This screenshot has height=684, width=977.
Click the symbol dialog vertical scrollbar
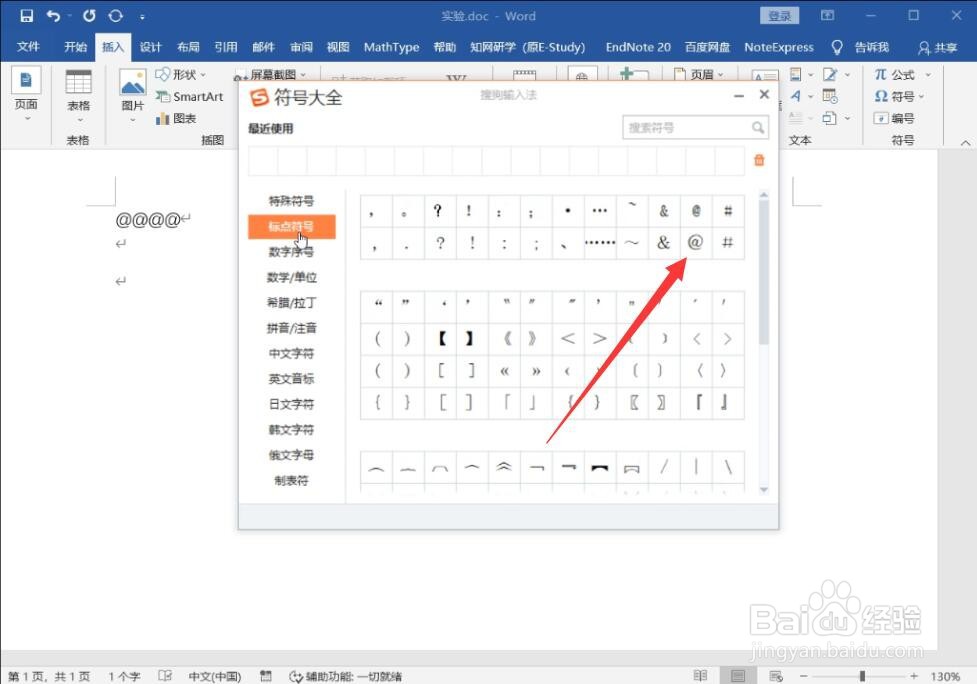764,271
